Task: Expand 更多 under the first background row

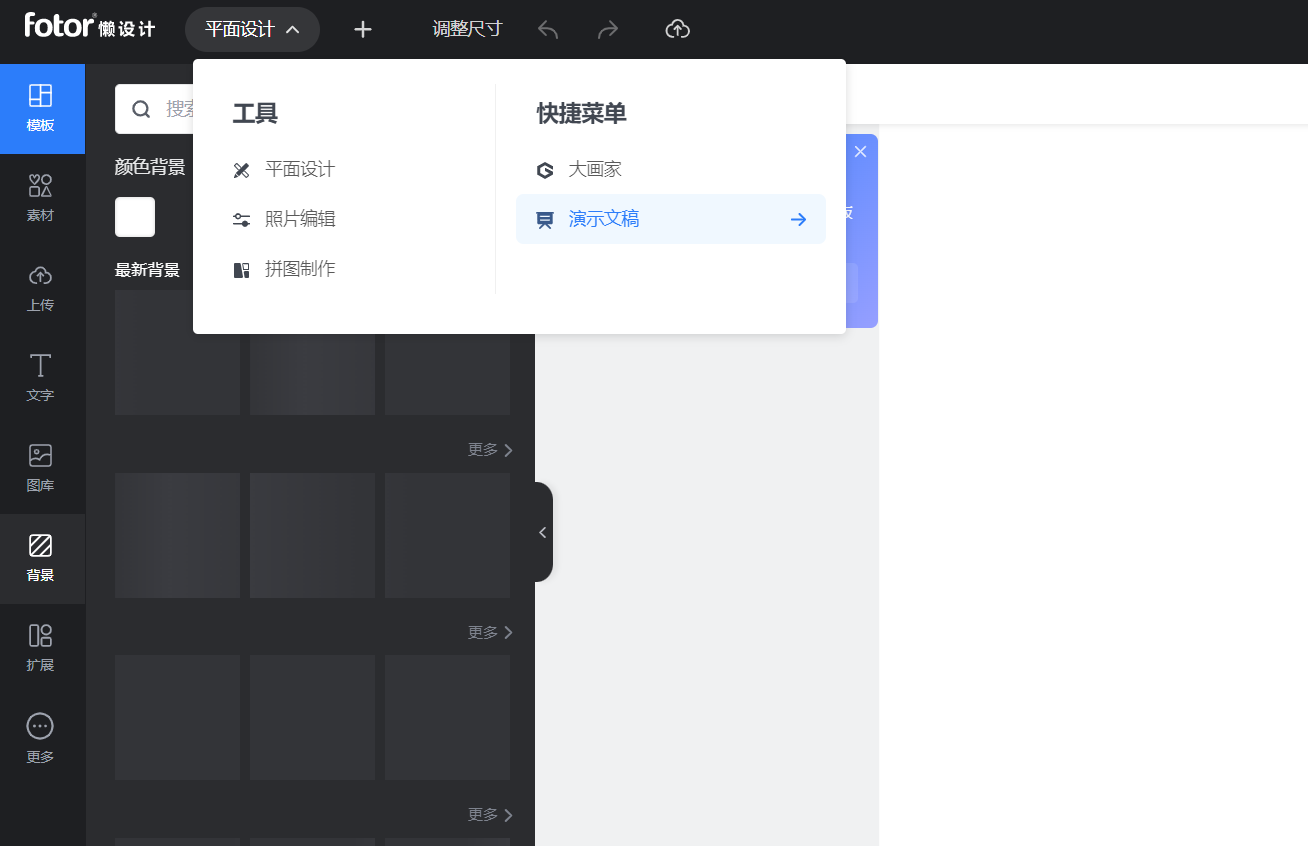Action: coord(490,450)
